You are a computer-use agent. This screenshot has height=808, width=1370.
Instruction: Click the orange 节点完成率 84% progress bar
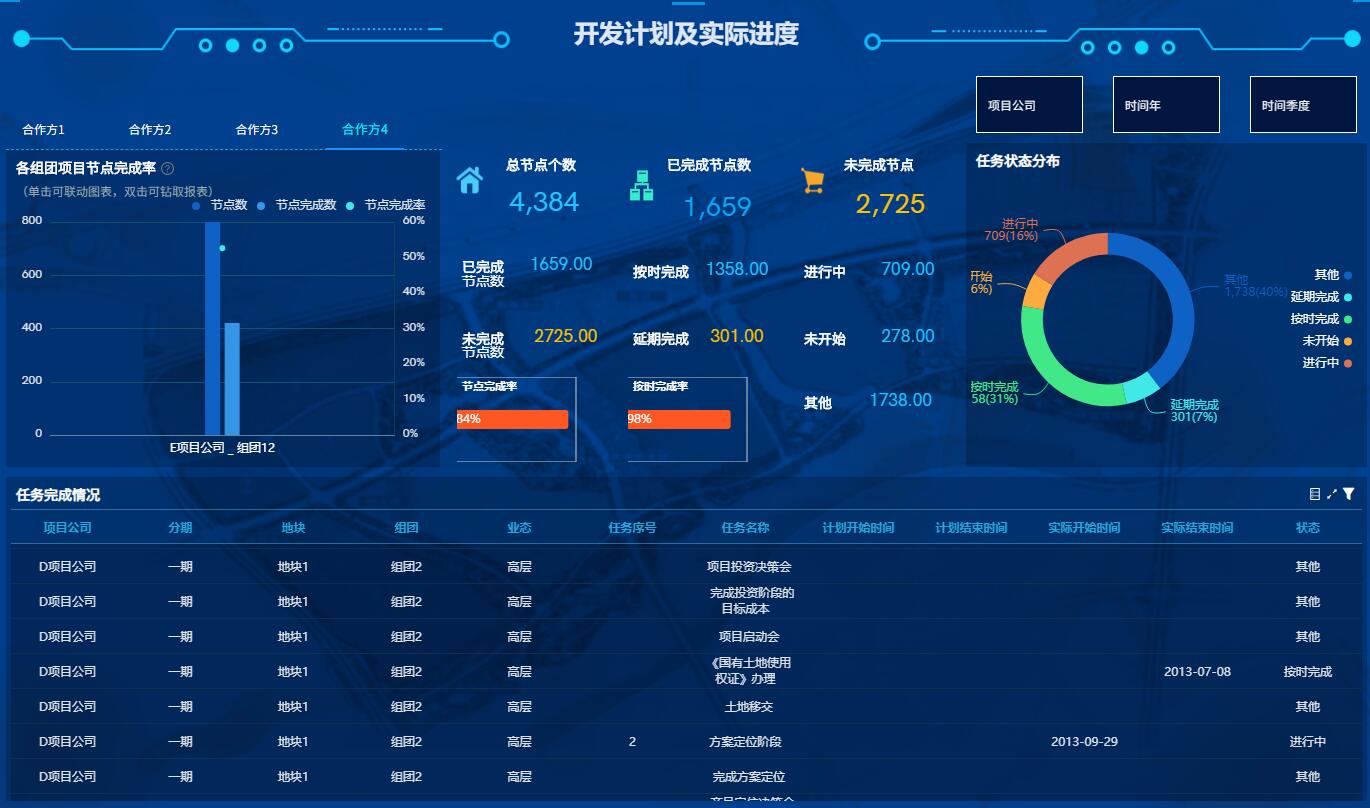coord(512,419)
